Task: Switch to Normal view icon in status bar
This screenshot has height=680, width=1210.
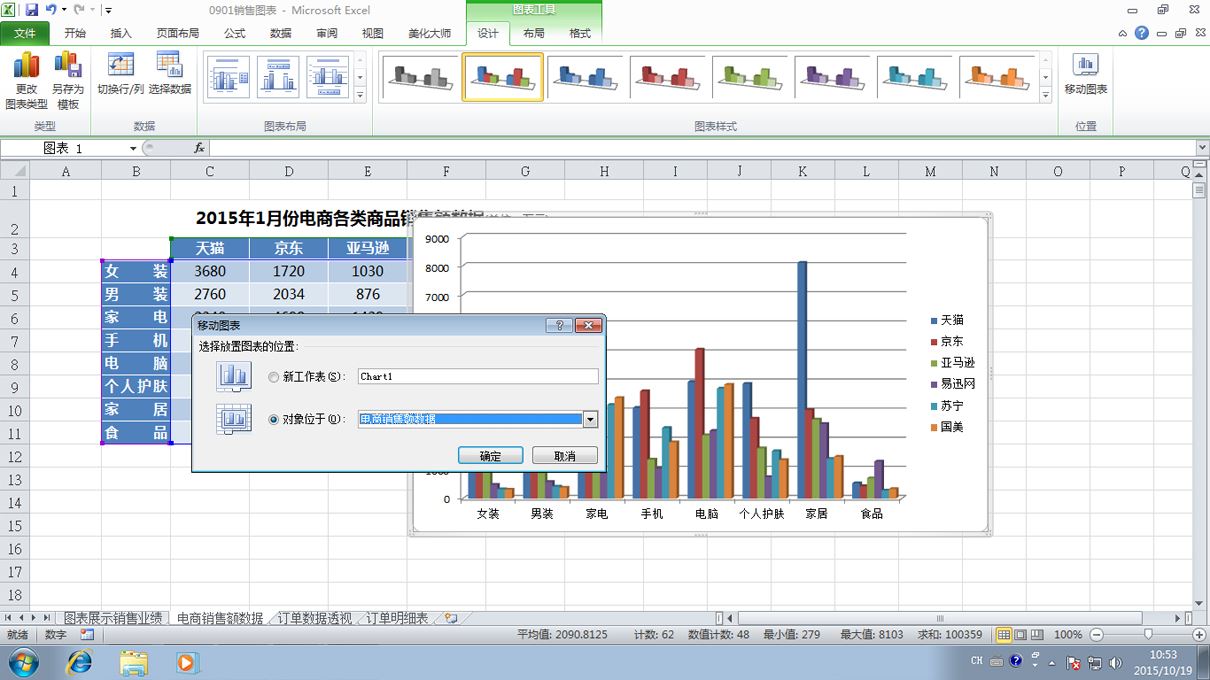Action: pos(1004,635)
